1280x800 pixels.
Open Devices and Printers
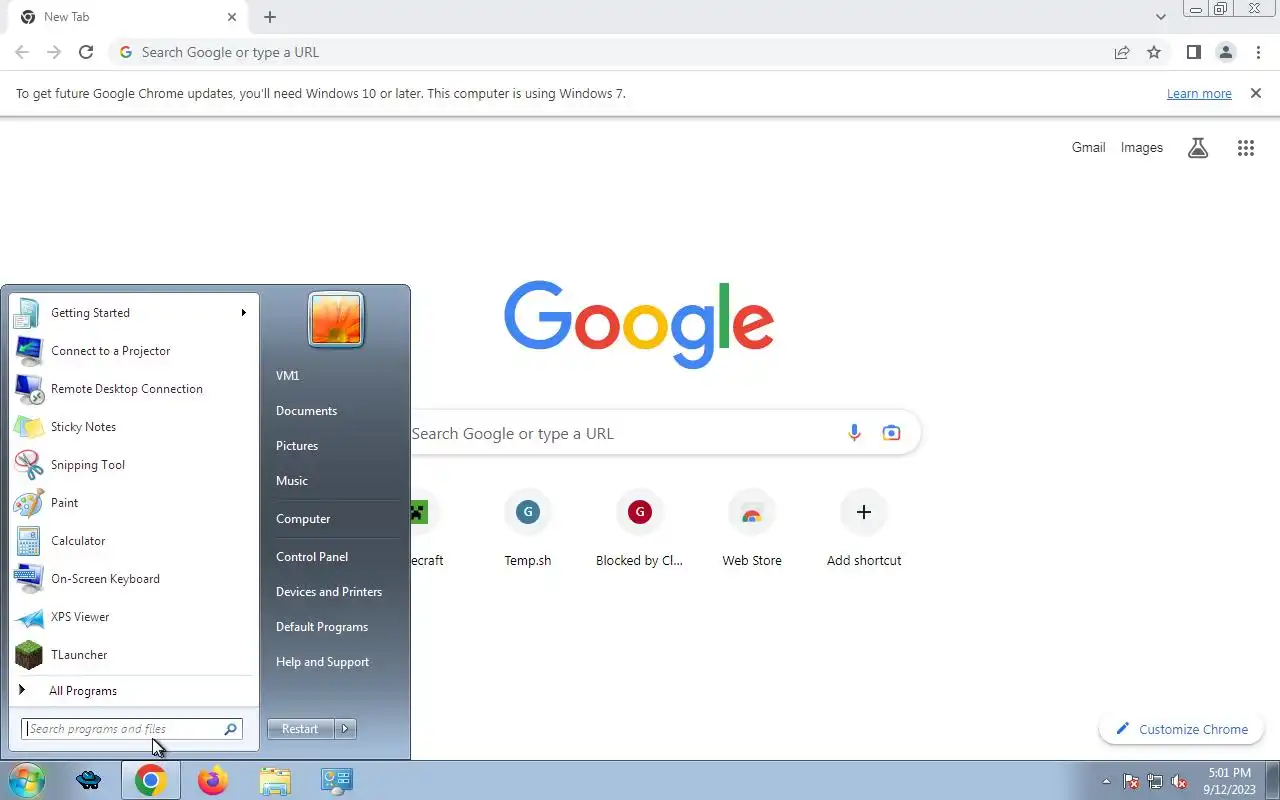329,592
